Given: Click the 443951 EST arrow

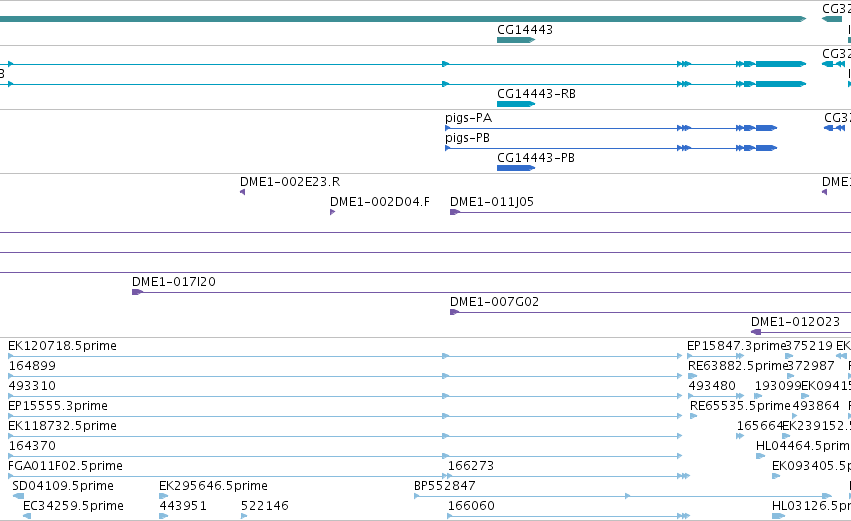Looking at the screenshot, I should pos(163,516).
